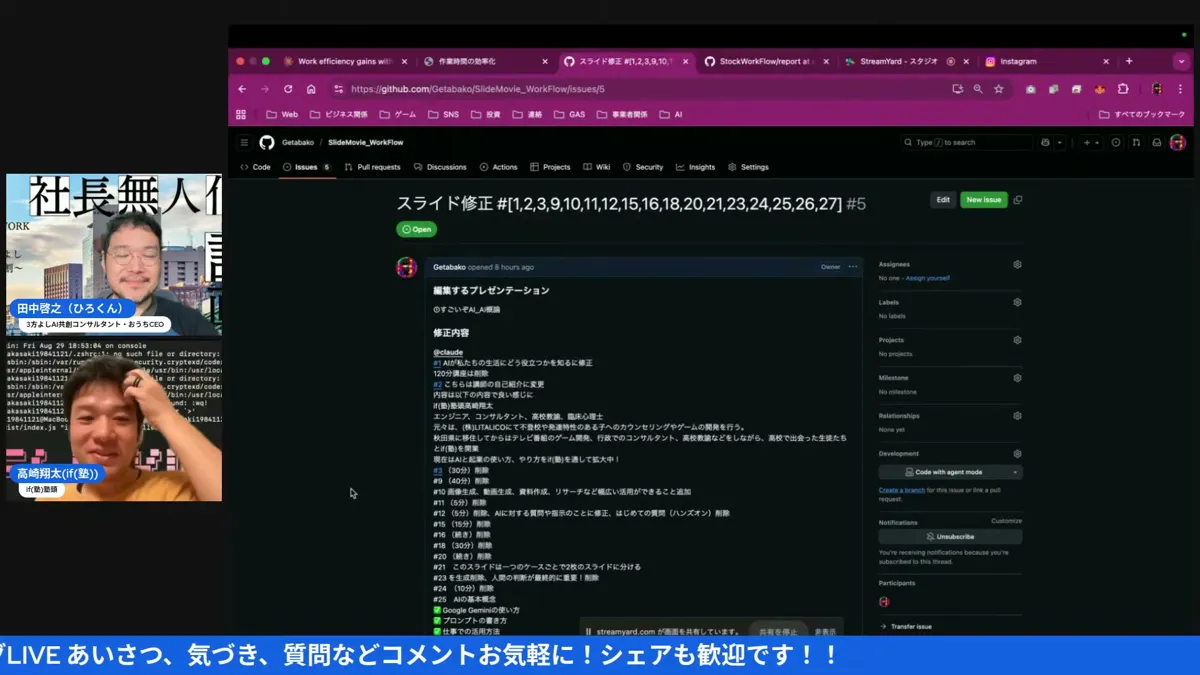Click the Unsubscribe button
Viewport: 1200px width, 675px height.
950,537
